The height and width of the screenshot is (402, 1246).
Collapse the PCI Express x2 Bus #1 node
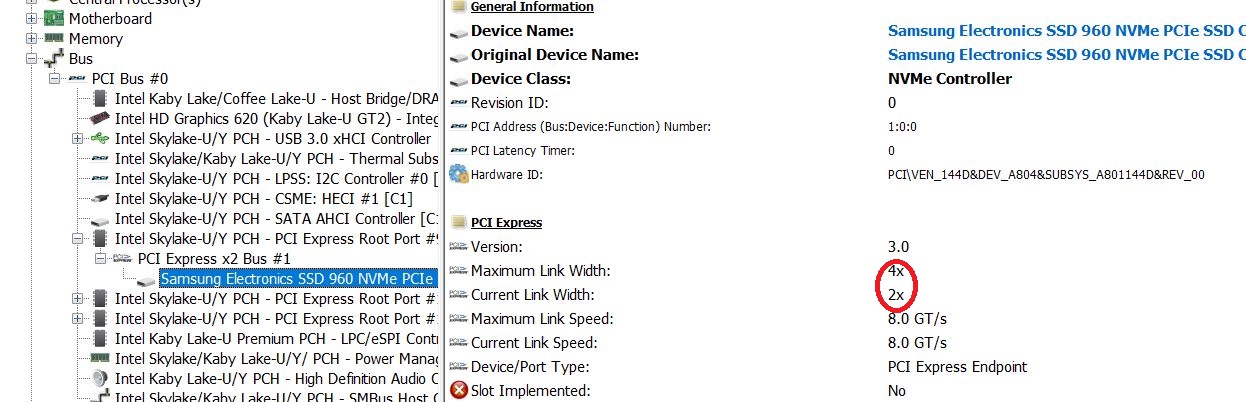[x=101, y=259]
